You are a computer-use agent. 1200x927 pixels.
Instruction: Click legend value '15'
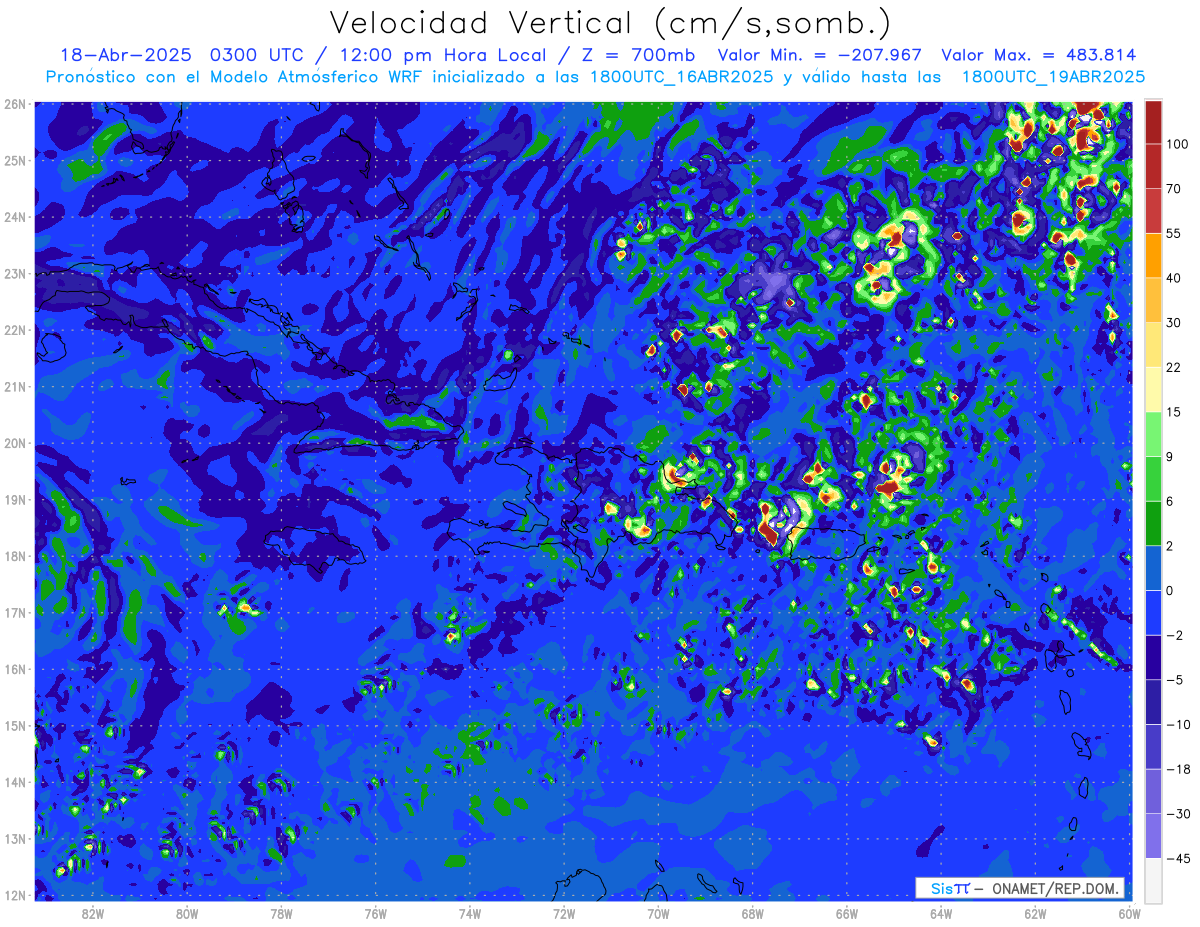pyautogui.click(x=1174, y=411)
